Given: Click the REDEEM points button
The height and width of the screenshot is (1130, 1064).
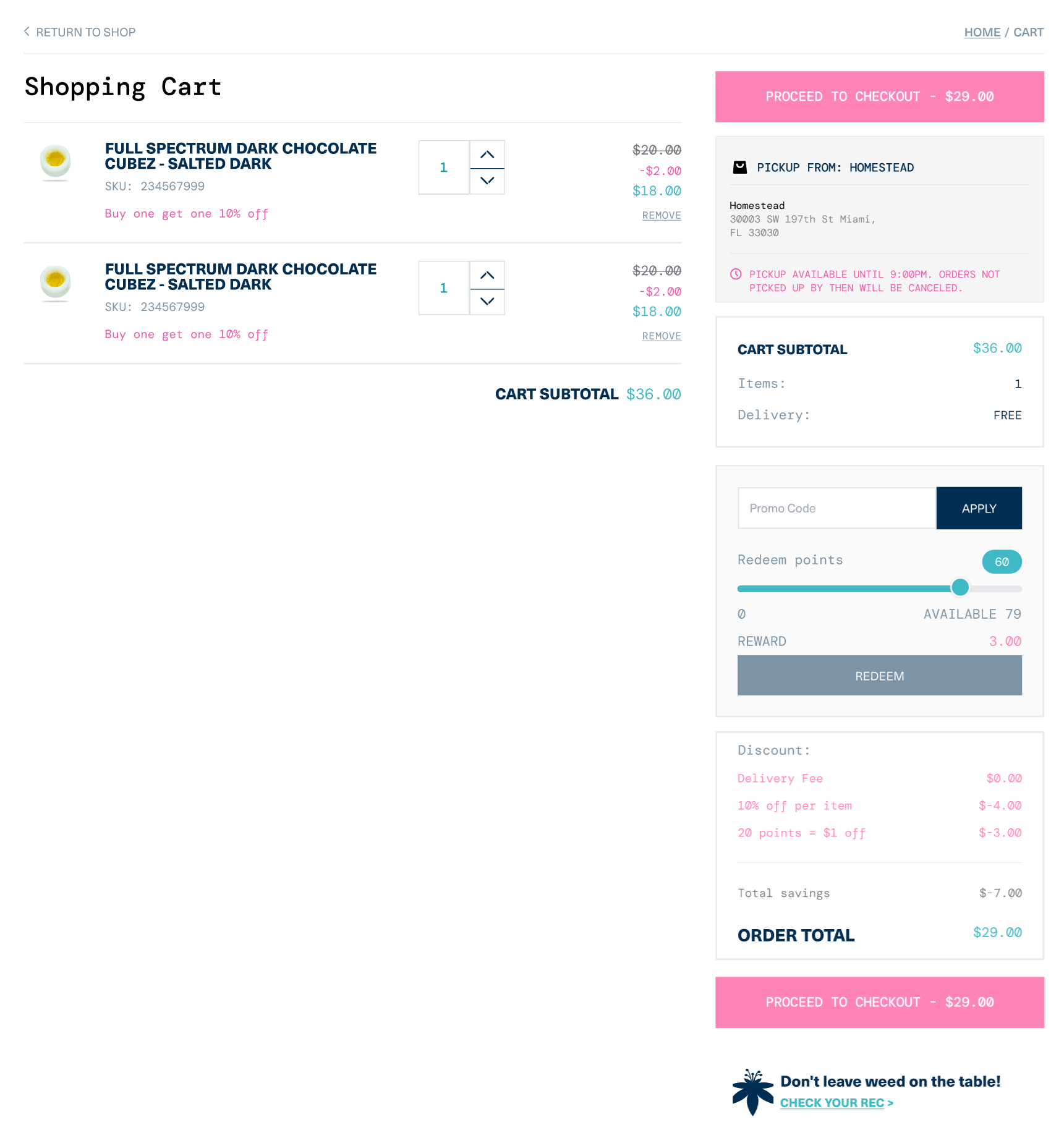Looking at the screenshot, I should [x=879, y=676].
